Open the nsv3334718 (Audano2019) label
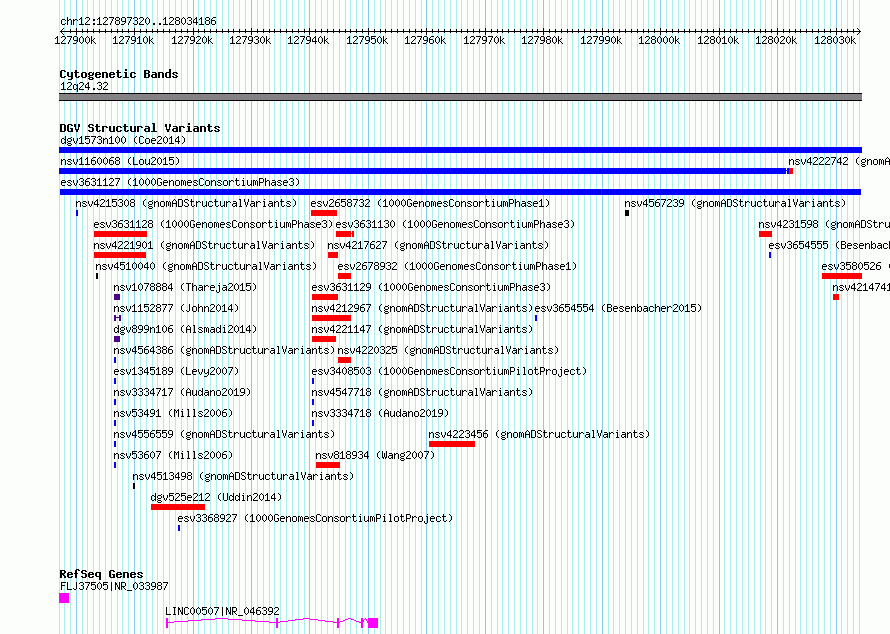 click(380, 413)
